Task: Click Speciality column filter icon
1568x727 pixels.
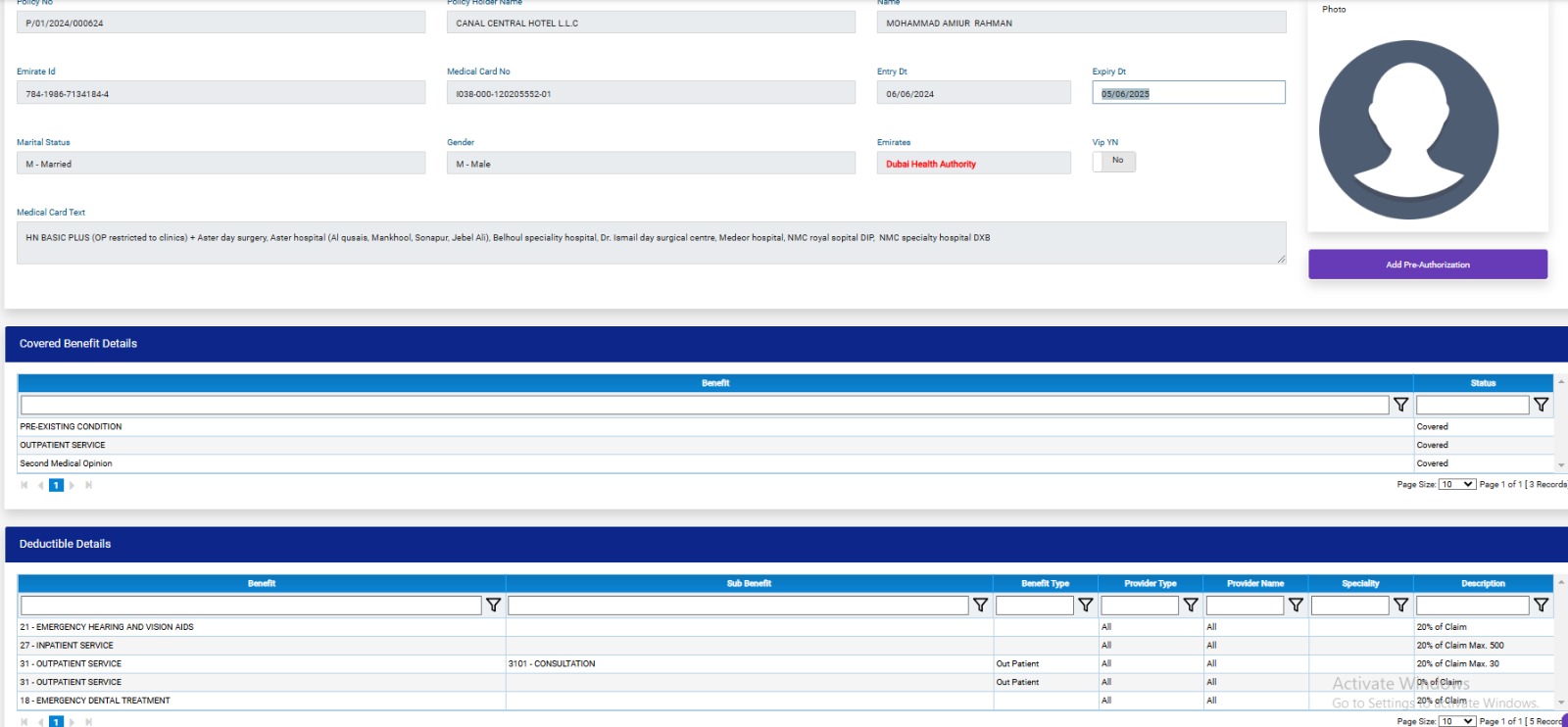Action: 1400,606
